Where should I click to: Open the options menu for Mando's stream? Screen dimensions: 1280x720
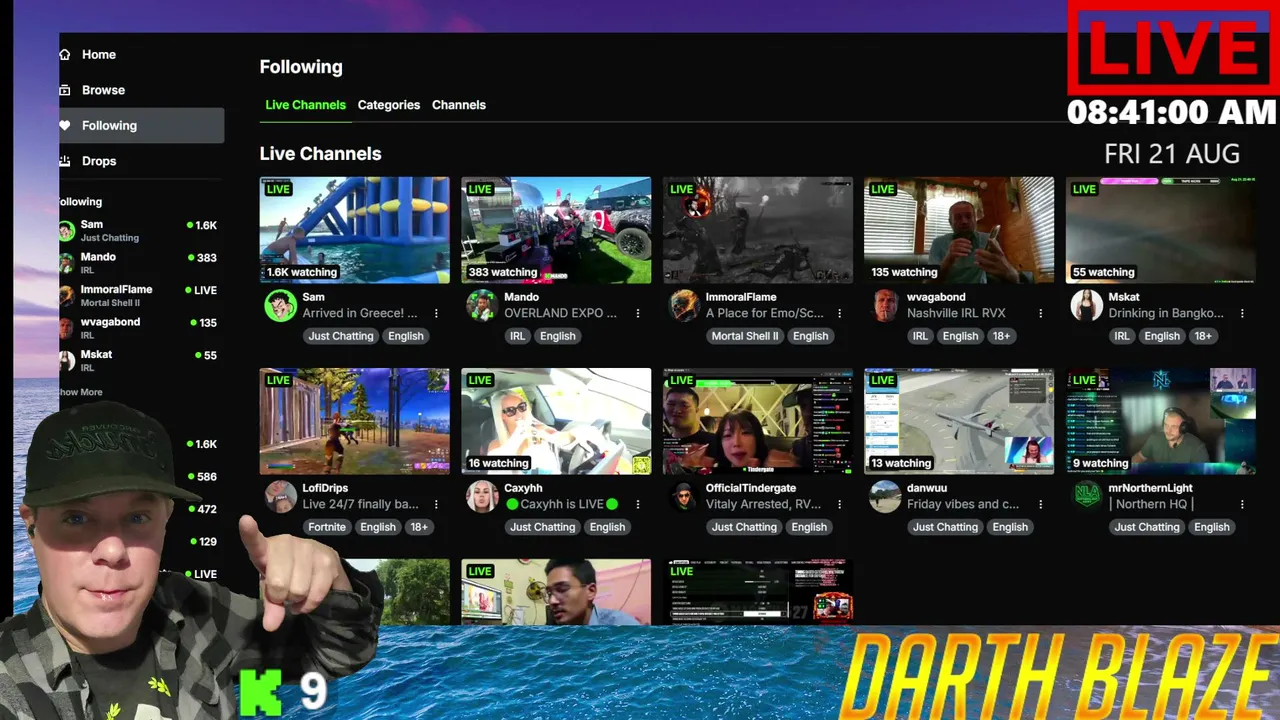(x=637, y=313)
